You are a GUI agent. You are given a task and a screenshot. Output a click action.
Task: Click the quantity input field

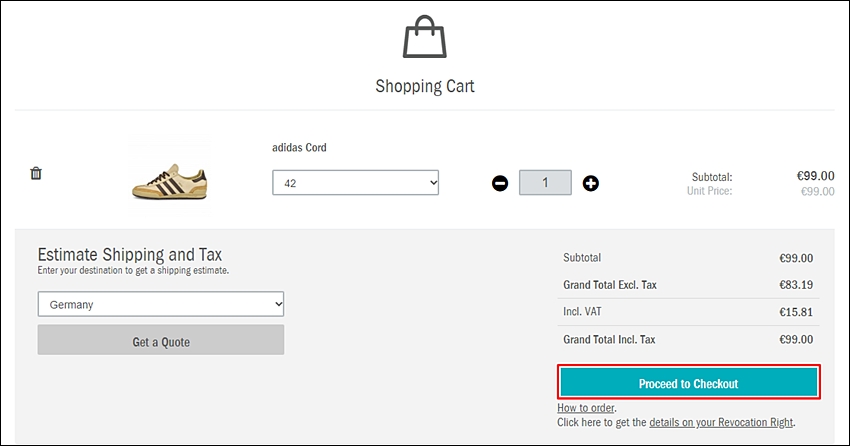545,183
